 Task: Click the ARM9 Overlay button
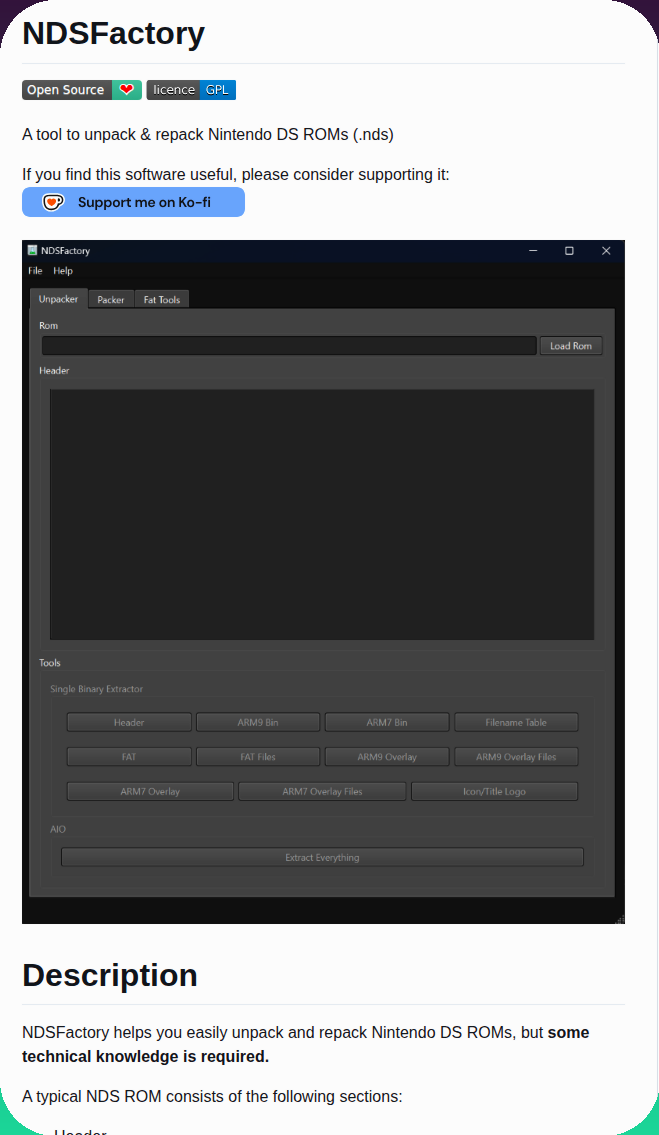(387, 756)
